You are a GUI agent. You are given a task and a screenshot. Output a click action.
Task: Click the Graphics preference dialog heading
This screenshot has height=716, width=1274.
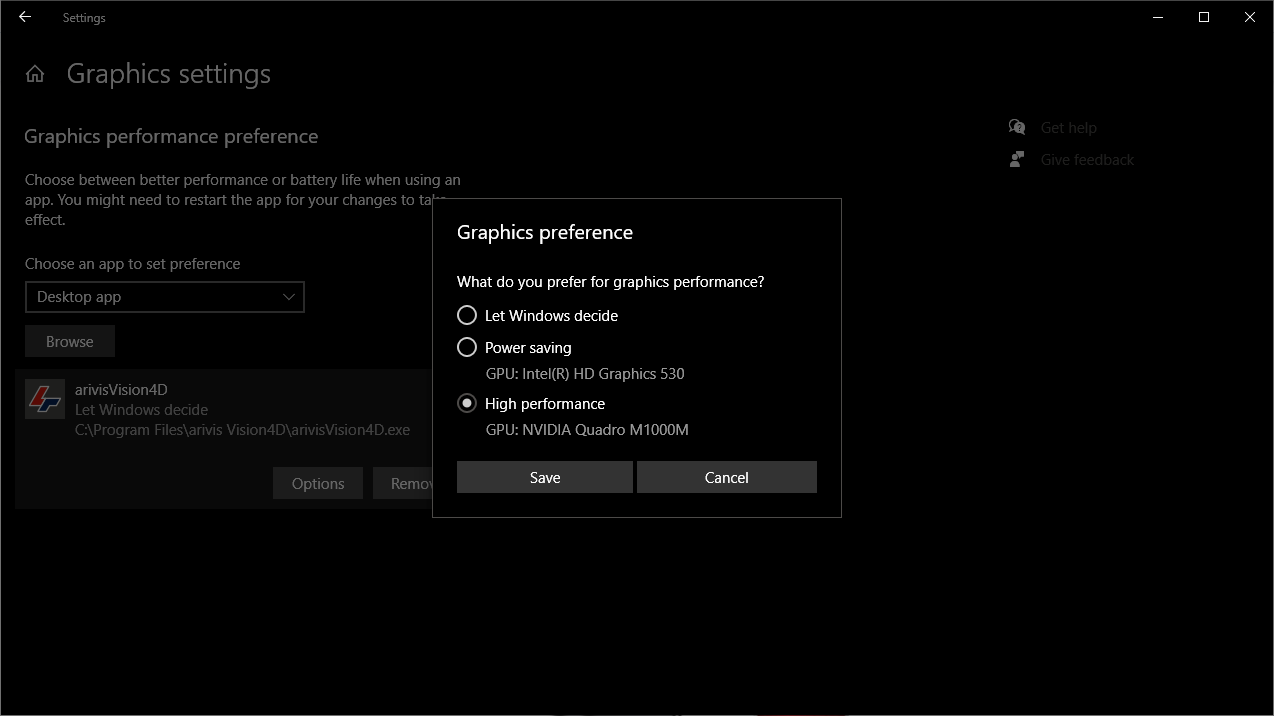coord(545,232)
